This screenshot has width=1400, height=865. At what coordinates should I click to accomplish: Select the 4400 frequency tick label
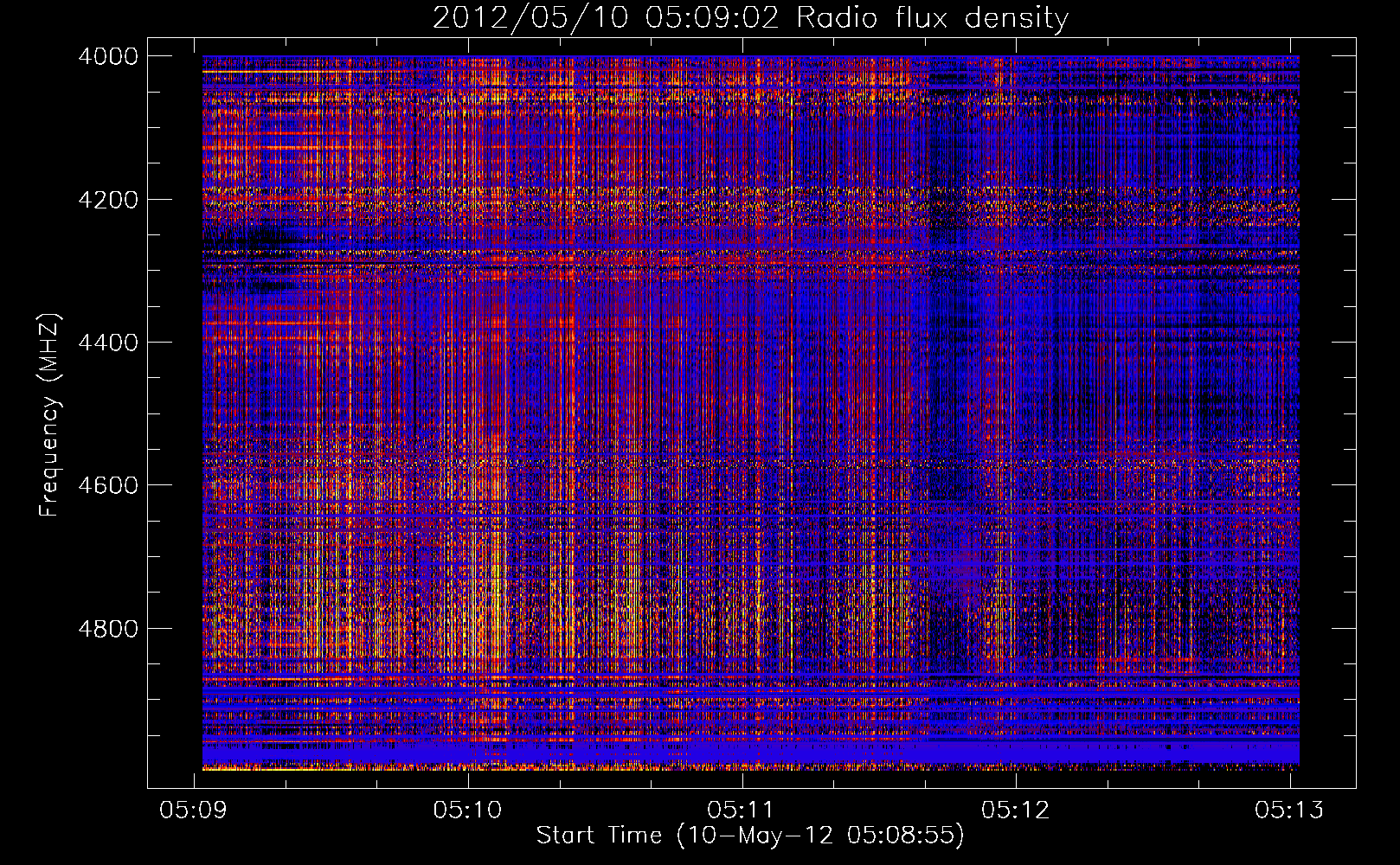pyautogui.click(x=108, y=343)
